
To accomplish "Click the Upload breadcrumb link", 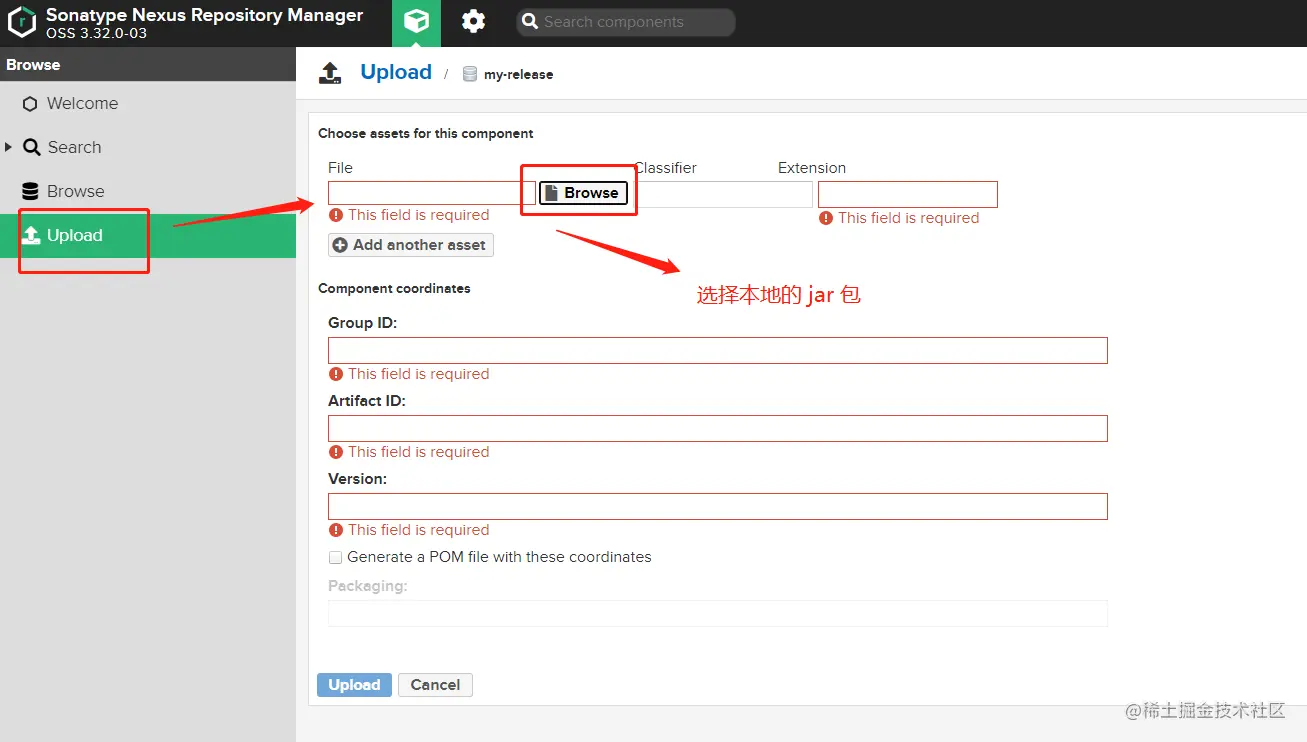I will point(396,72).
